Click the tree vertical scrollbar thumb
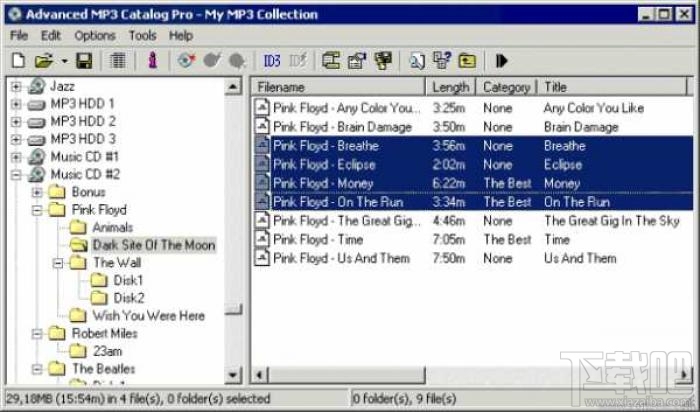Image resolution: width=700 pixels, height=412 pixels. click(233, 309)
